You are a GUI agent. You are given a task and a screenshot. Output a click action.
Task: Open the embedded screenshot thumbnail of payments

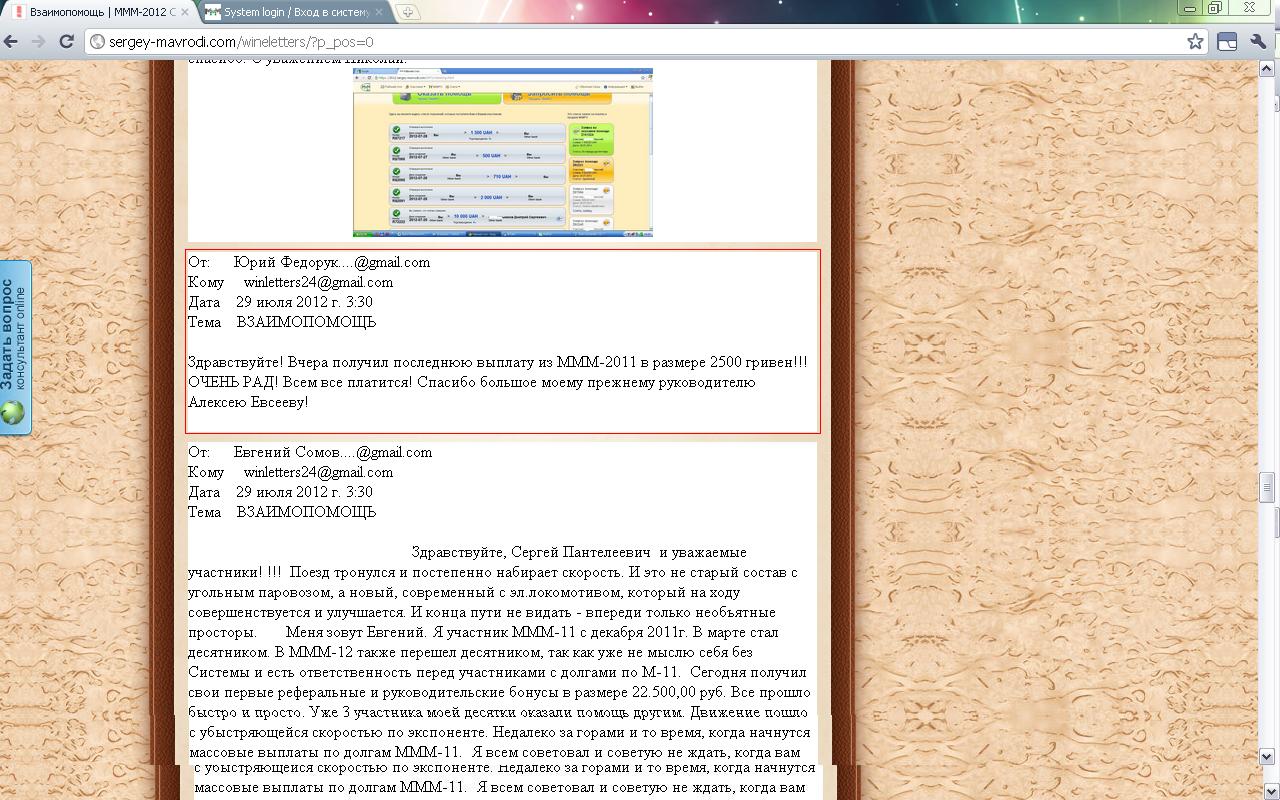[x=502, y=152]
